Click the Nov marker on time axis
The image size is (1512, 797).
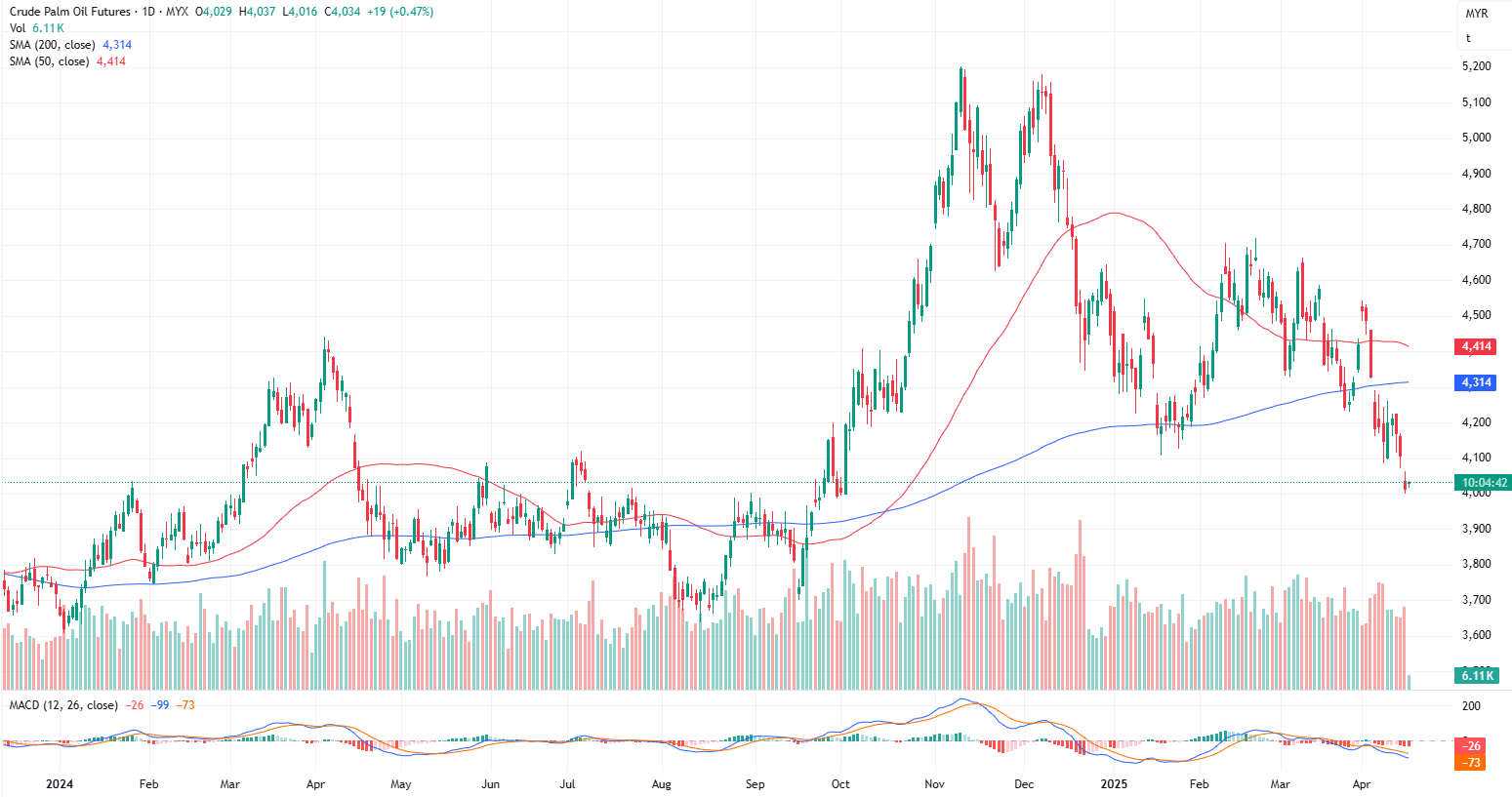pyautogui.click(x=934, y=784)
